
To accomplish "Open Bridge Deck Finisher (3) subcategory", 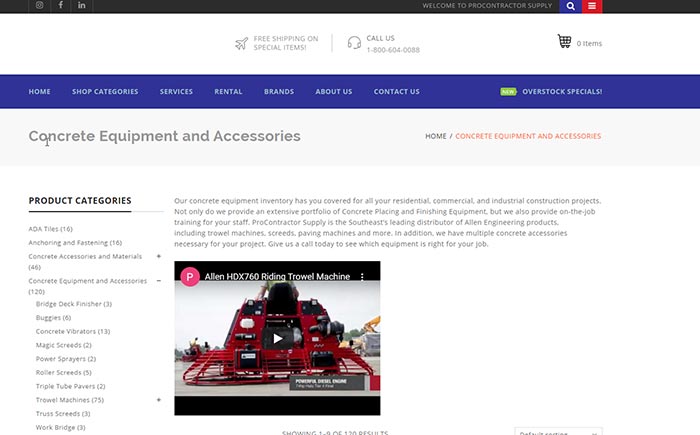I will [74, 304].
